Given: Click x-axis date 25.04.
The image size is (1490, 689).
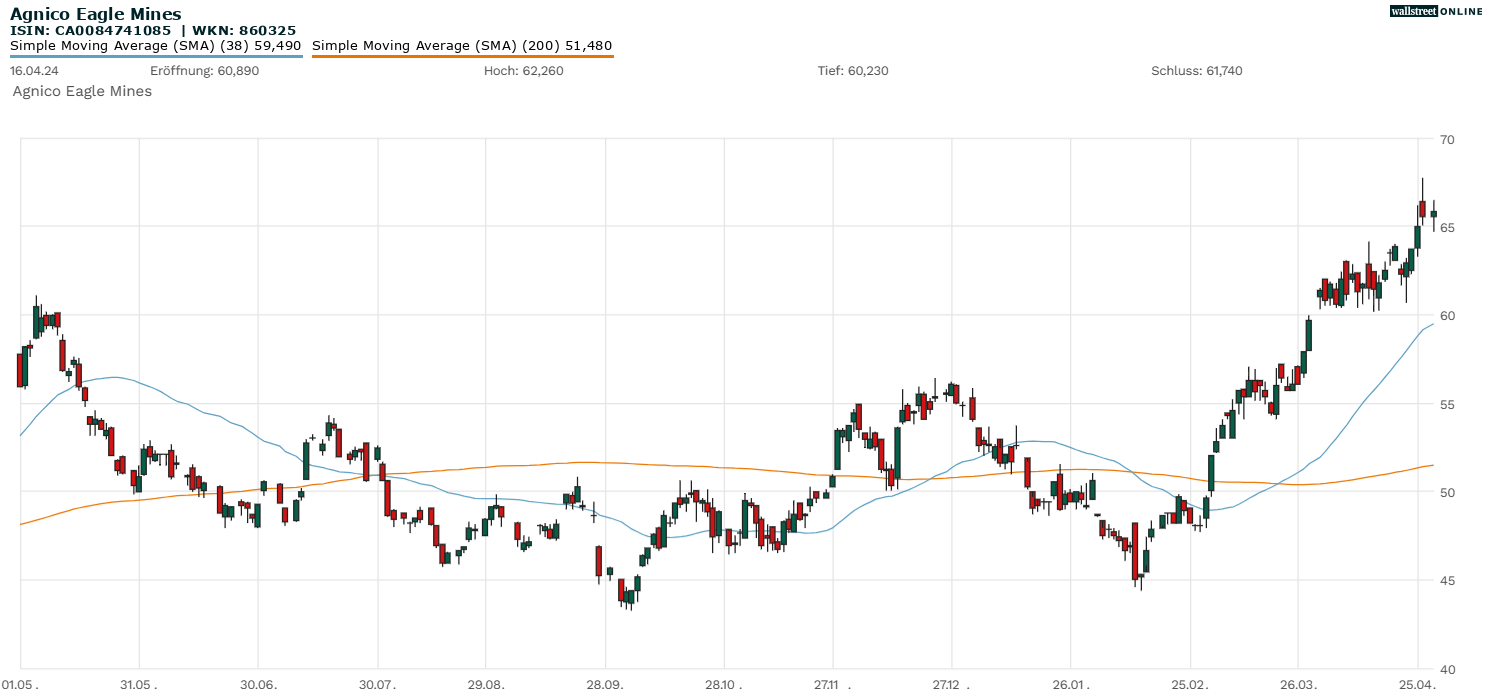Looking at the screenshot, I should pos(1417,683).
